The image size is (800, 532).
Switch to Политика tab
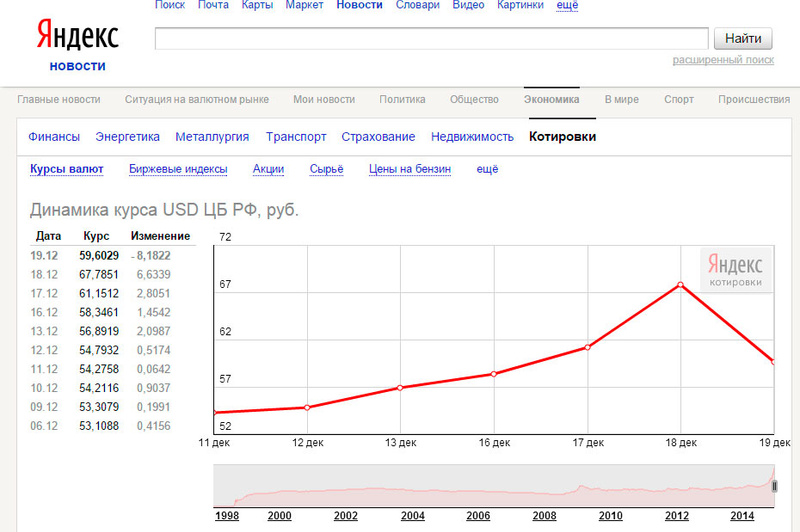click(x=402, y=99)
